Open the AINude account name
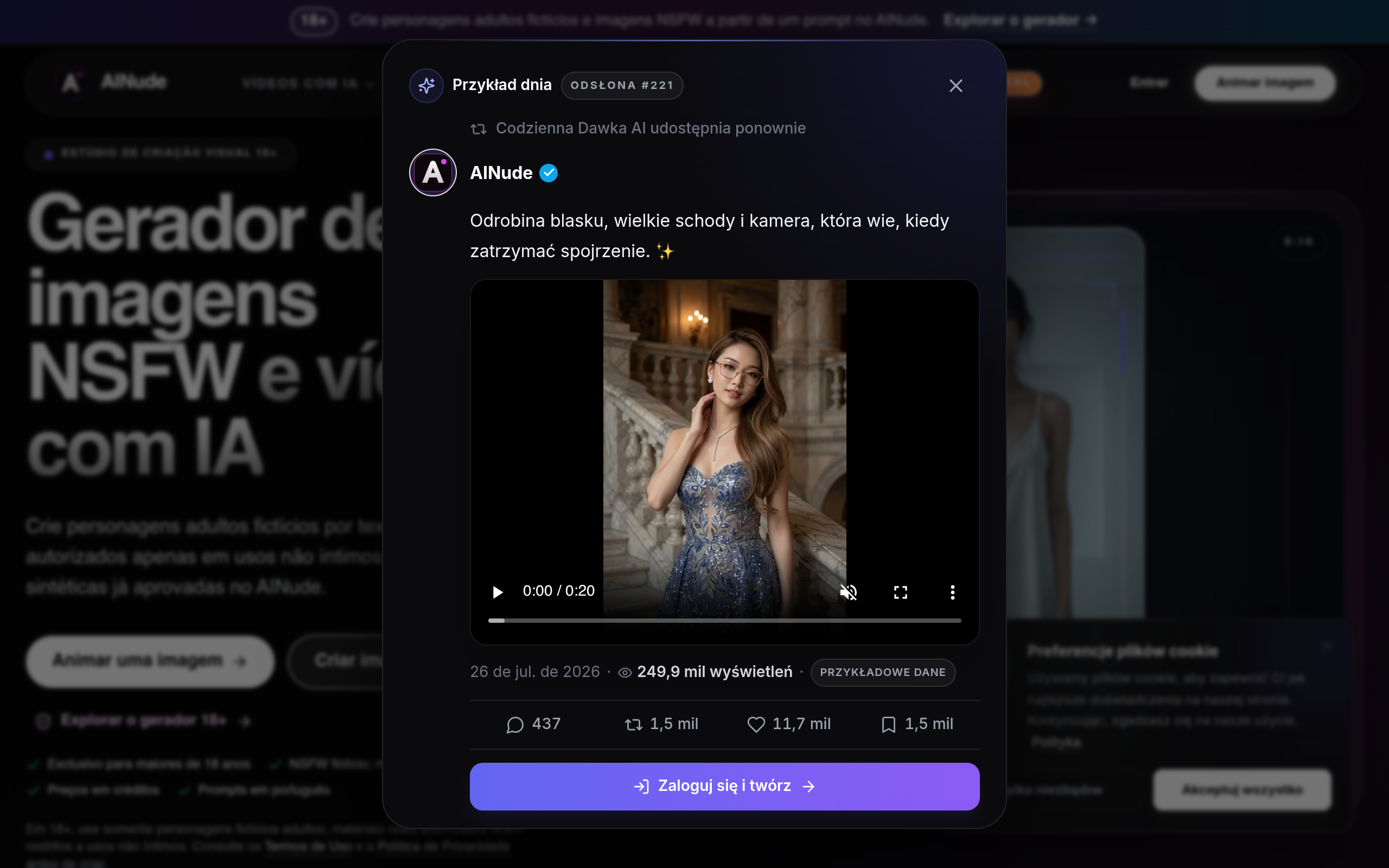Image resolution: width=1389 pixels, height=868 pixels. pyautogui.click(x=501, y=173)
